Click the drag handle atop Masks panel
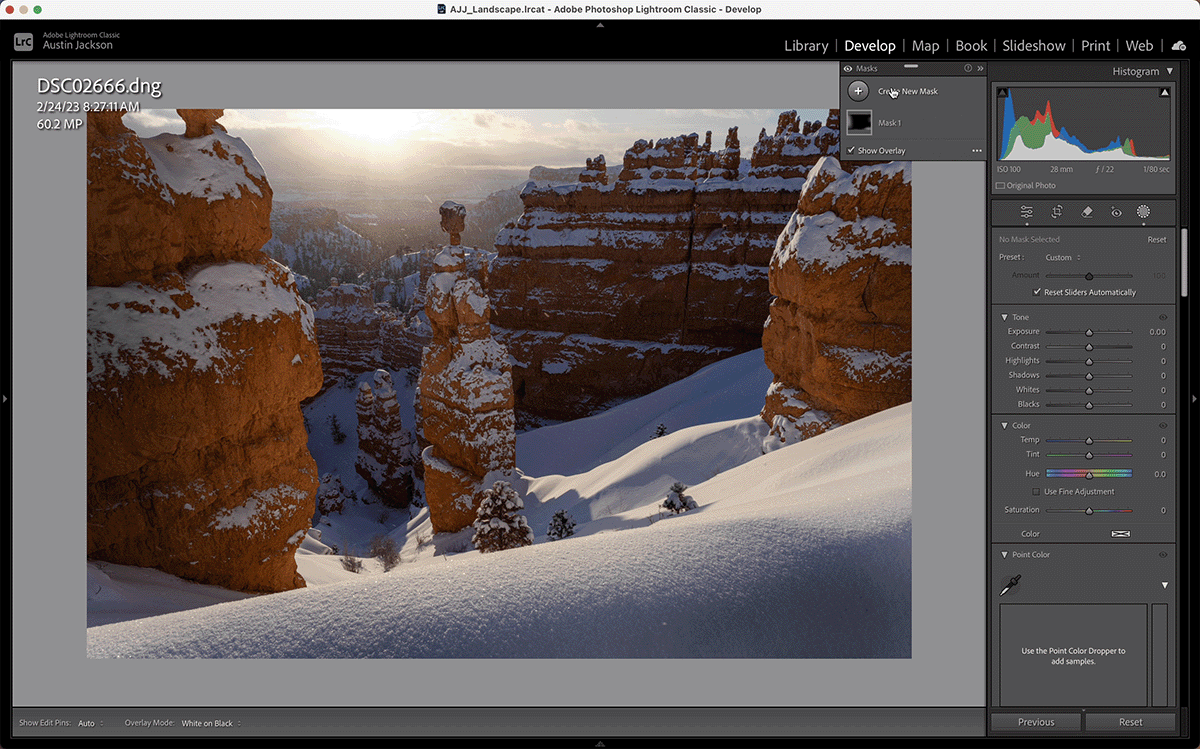Image resolution: width=1200 pixels, height=749 pixels. pos(910,65)
